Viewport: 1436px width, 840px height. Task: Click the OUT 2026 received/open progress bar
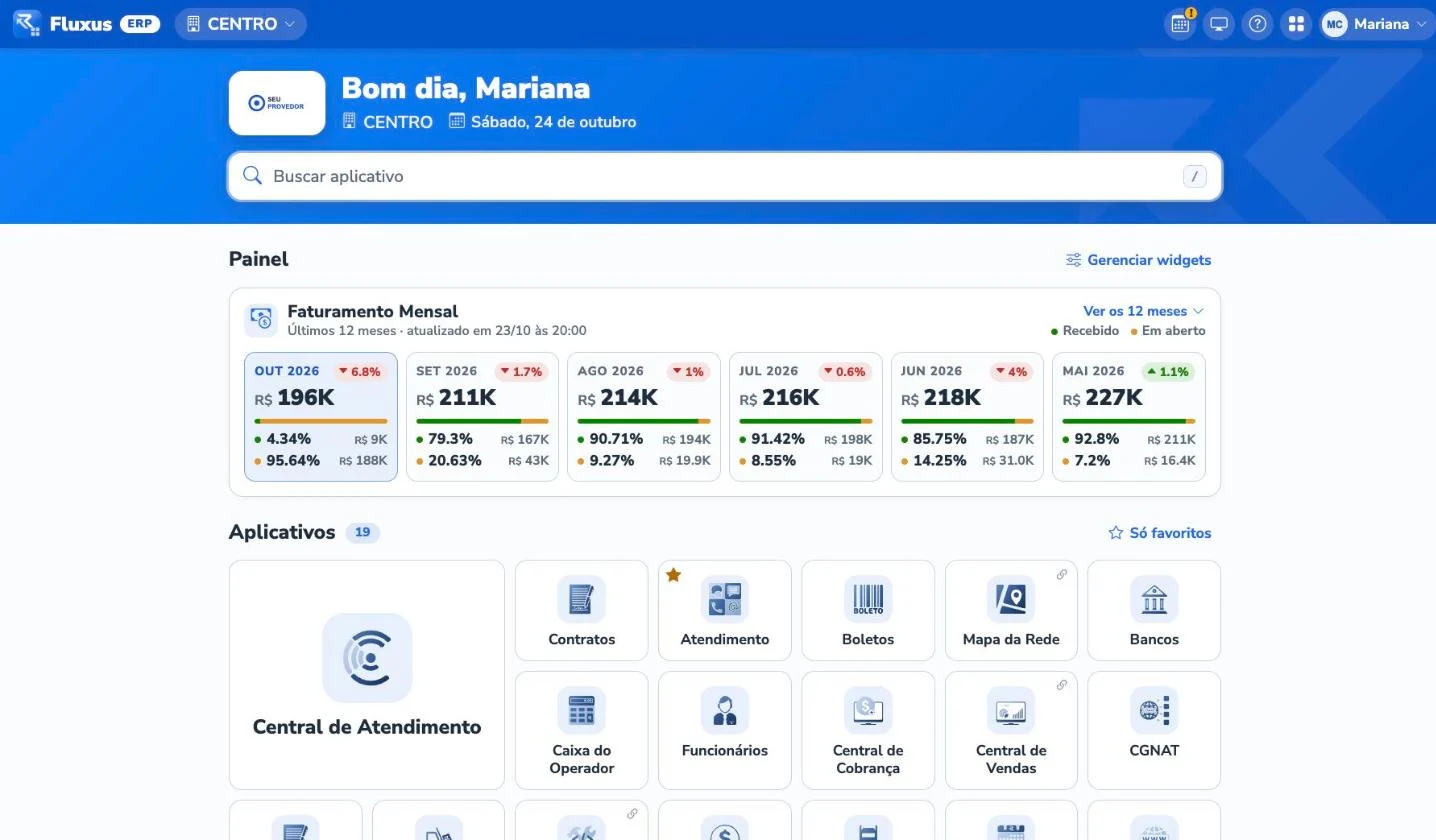pos(321,421)
